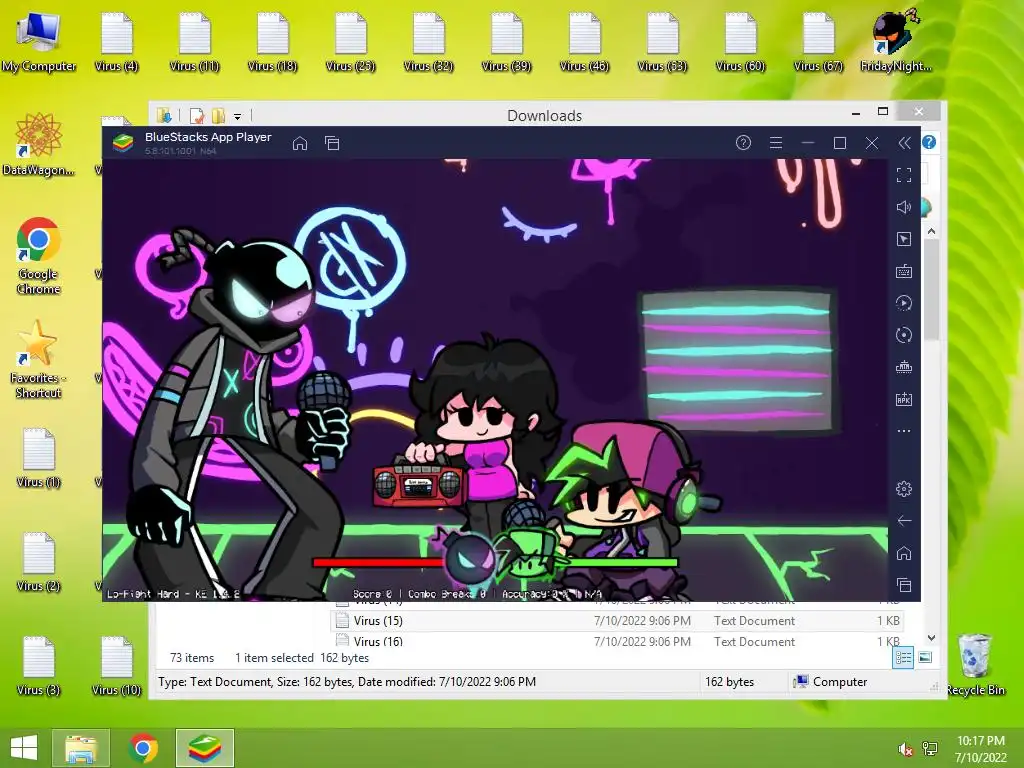Select Virus (2) desktop file
This screenshot has width=1024, height=768.
point(39,562)
